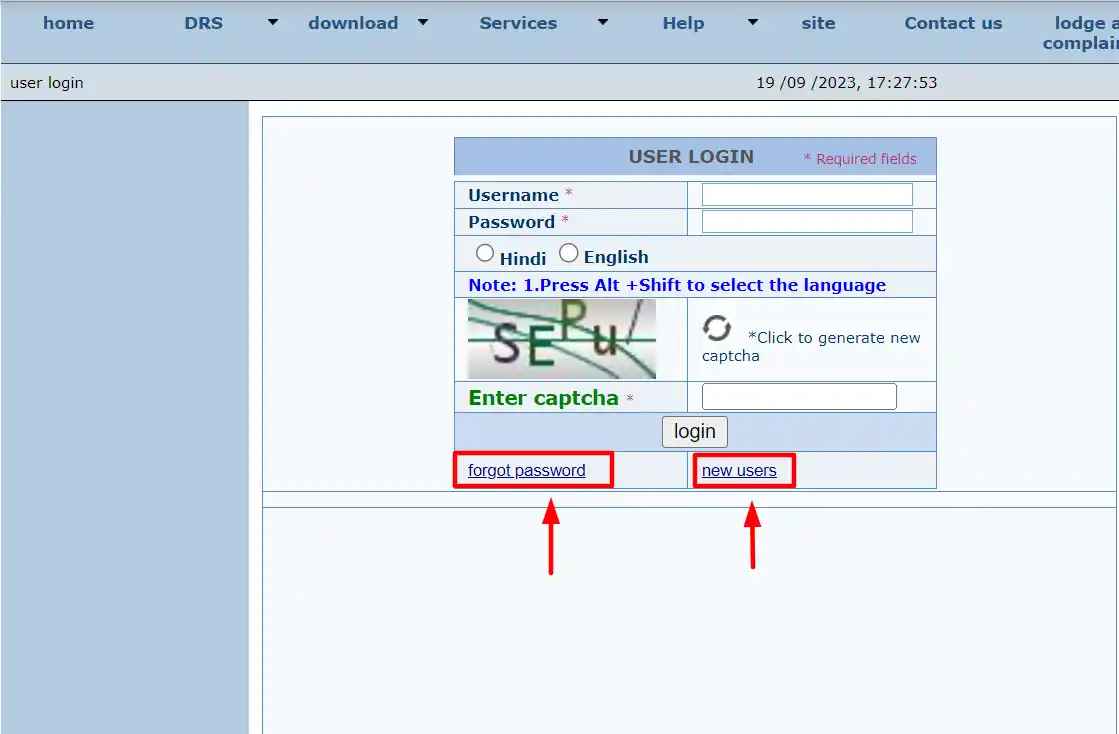The height and width of the screenshot is (734, 1119).
Task: Select the Hindi language radio button
Action: 485,254
